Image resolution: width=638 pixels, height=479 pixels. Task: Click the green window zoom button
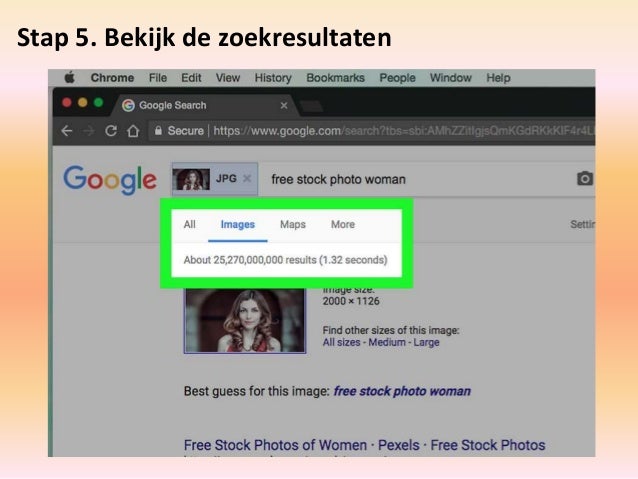coord(98,102)
